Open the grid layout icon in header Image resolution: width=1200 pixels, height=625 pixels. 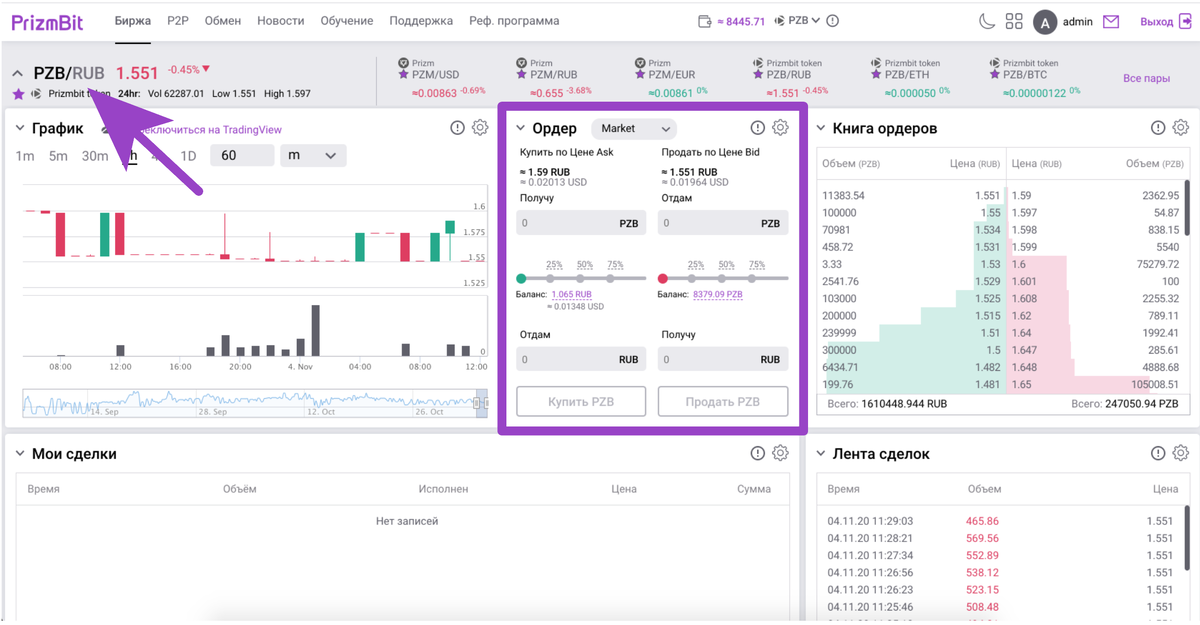coord(1014,21)
